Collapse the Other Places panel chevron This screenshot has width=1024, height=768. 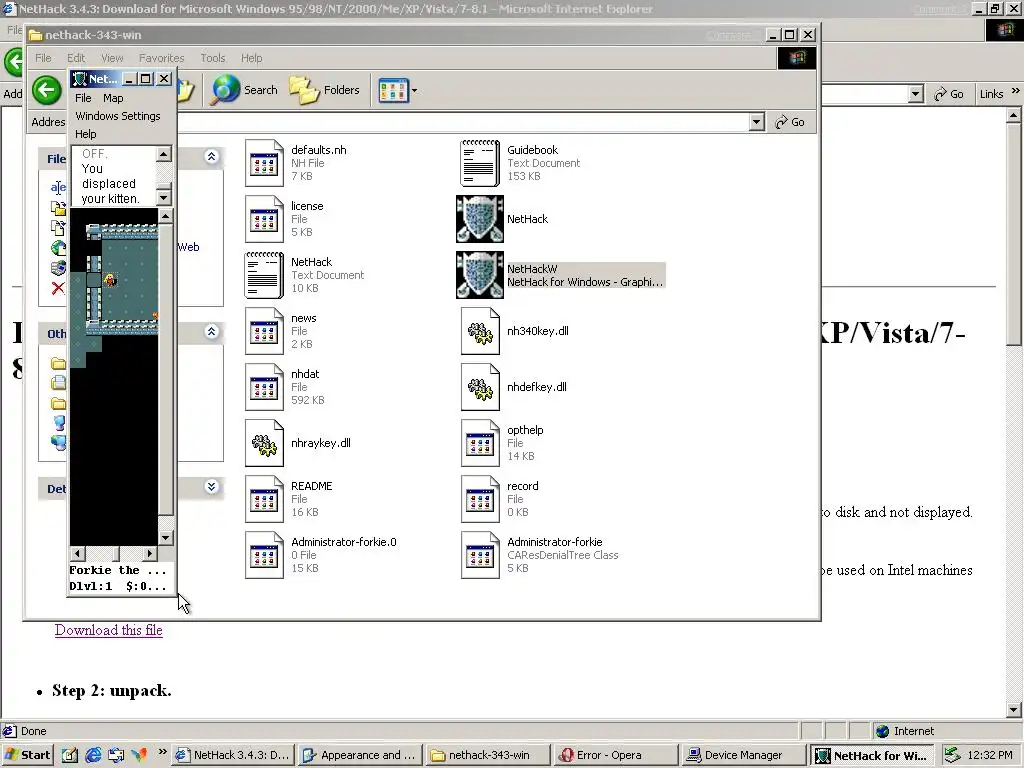click(212, 332)
